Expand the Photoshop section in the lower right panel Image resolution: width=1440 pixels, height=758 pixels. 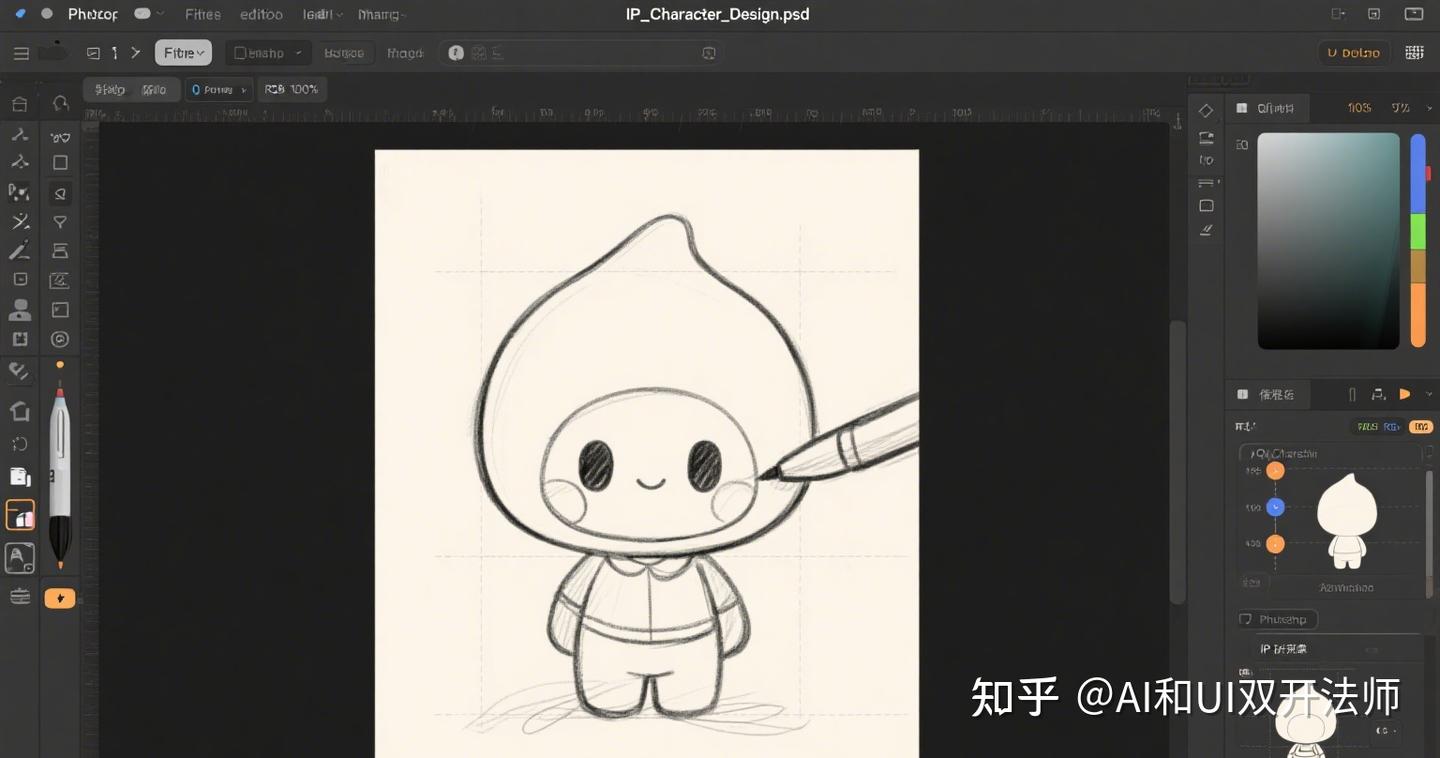(1276, 619)
